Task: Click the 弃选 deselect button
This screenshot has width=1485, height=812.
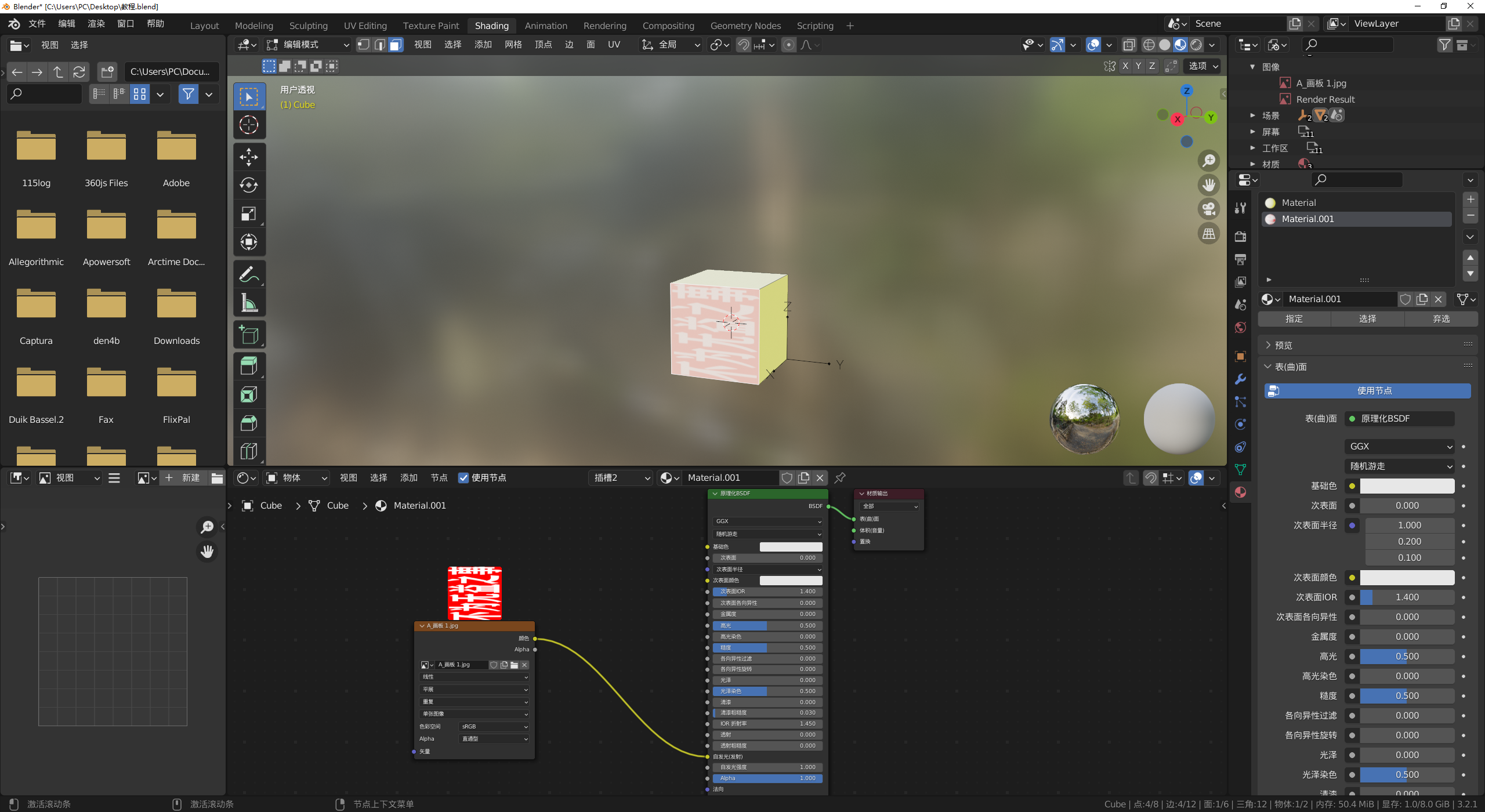Action: tap(1441, 318)
